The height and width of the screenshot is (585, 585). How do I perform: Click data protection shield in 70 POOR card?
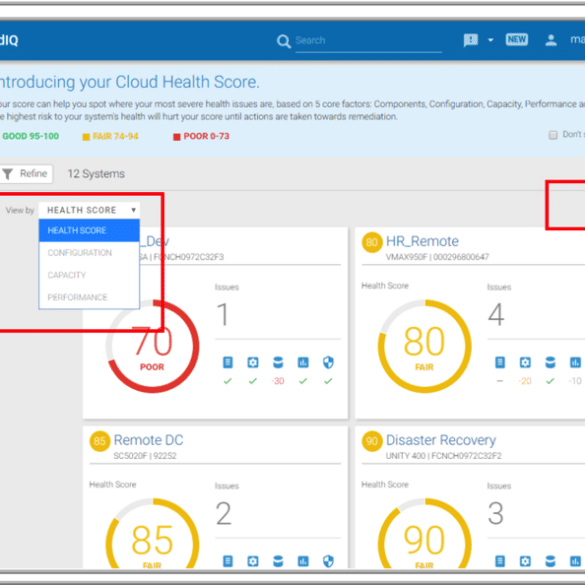(x=328, y=362)
